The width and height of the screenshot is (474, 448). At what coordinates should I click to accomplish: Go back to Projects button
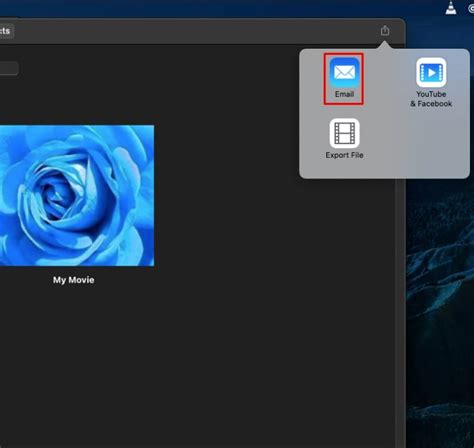click(x=6, y=31)
